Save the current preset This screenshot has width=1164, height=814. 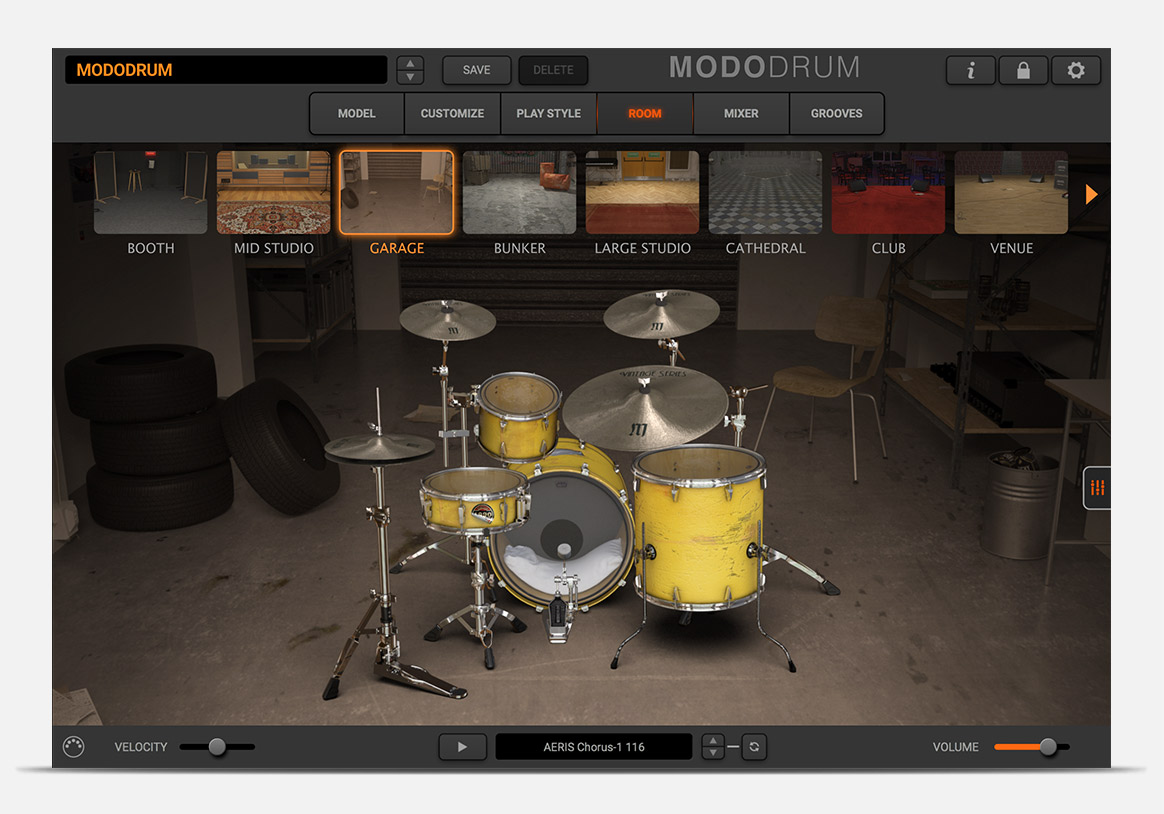[x=477, y=70]
